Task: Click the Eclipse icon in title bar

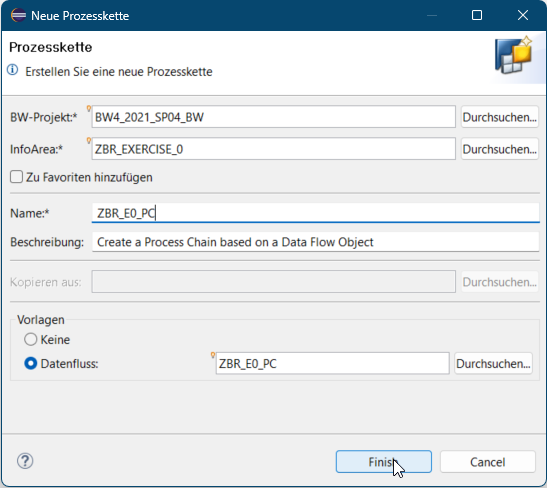Action: point(18,15)
